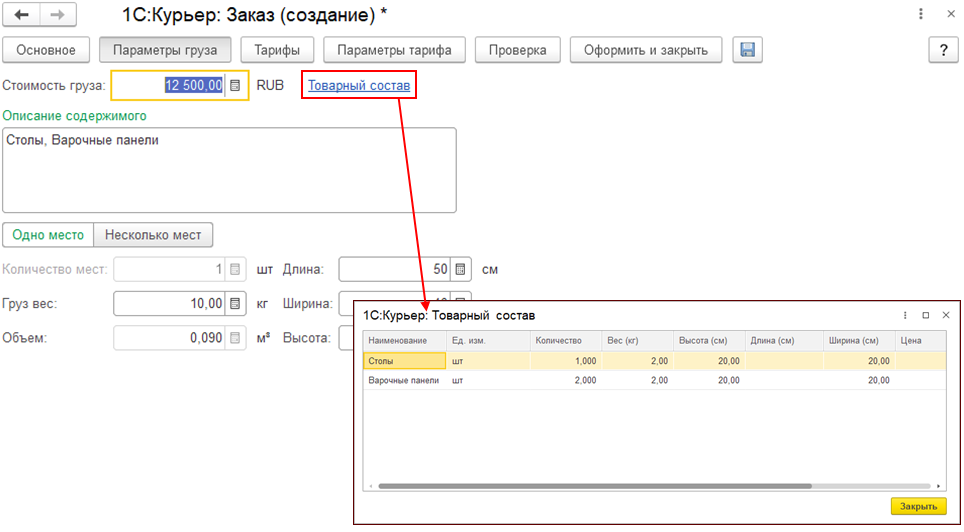Select the Варочные панели row name cell
The height and width of the screenshot is (532, 964).
click(x=405, y=380)
